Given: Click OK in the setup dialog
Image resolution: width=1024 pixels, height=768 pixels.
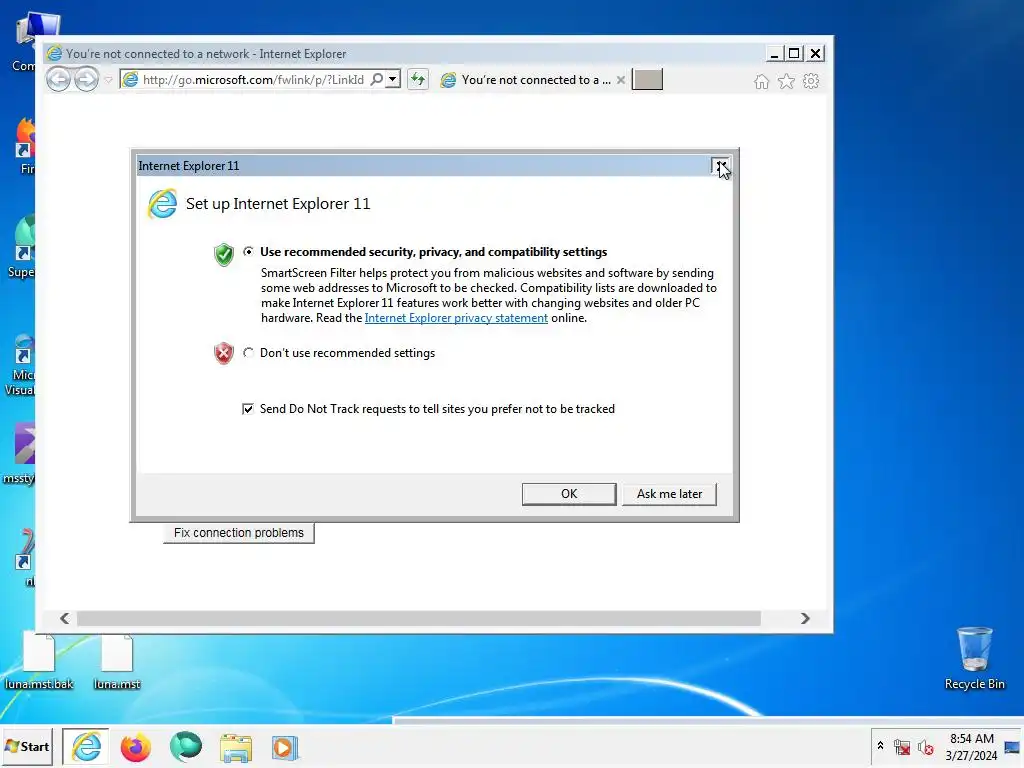Looking at the screenshot, I should [x=569, y=494].
